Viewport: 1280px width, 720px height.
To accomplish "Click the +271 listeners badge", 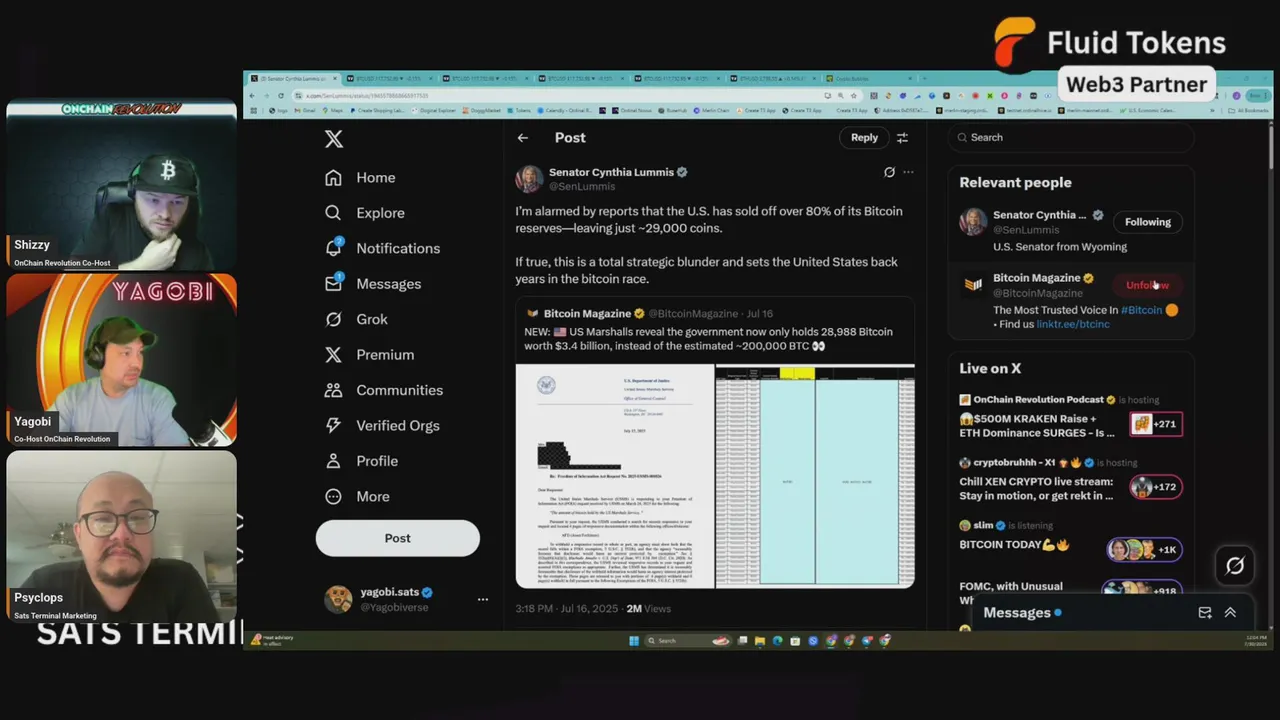I will click(x=1156, y=424).
